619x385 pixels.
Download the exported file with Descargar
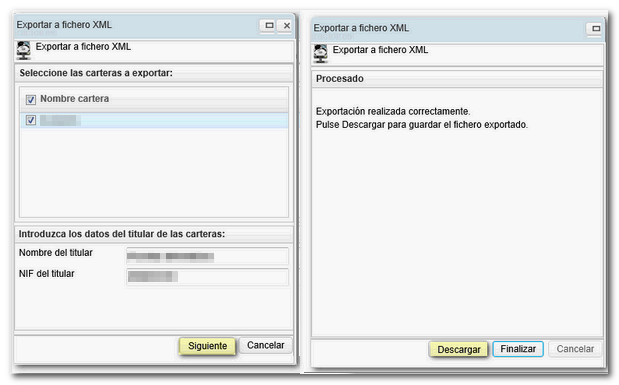458,349
